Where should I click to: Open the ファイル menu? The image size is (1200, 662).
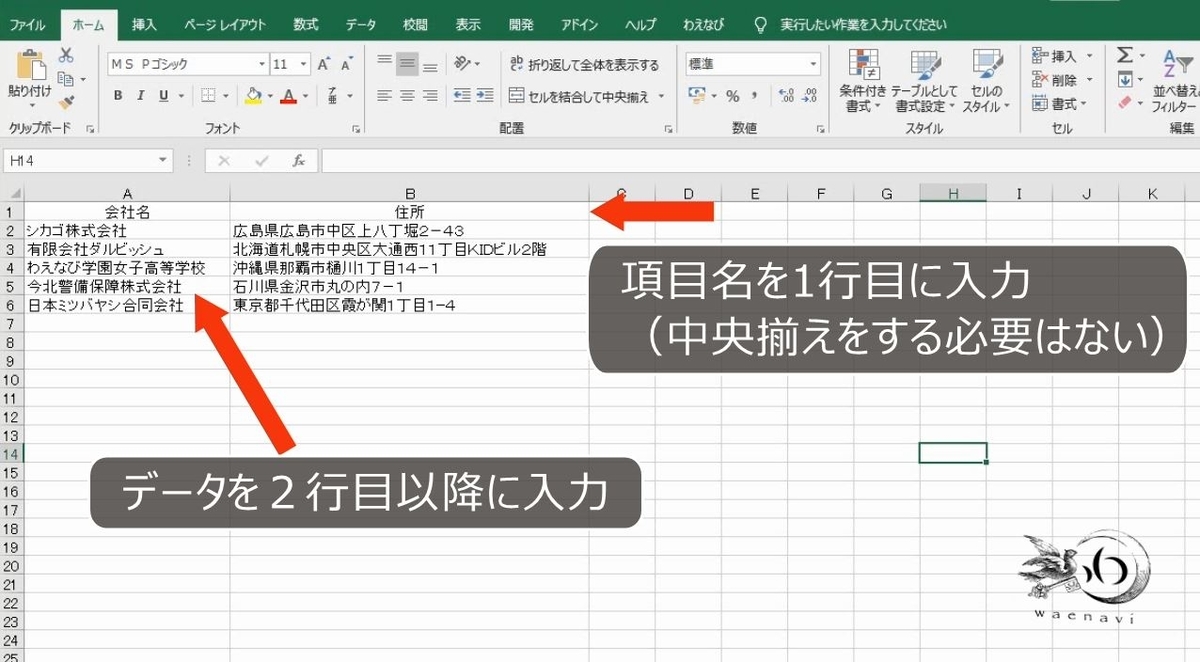coord(27,23)
